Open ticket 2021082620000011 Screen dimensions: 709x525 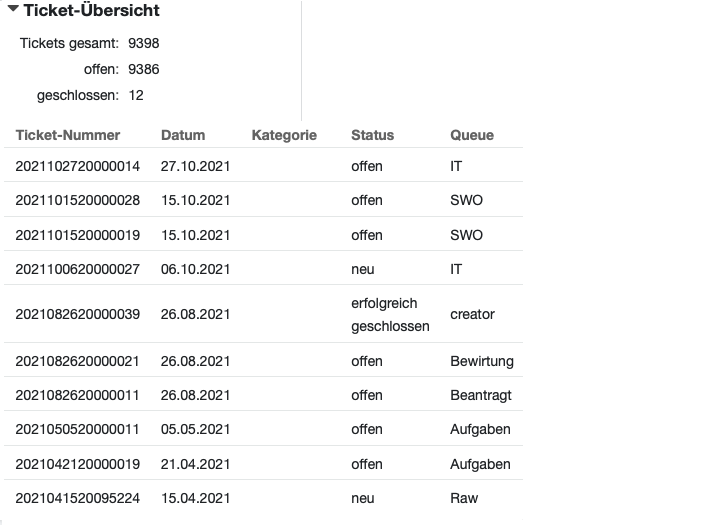pyautogui.click(x=77, y=395)
